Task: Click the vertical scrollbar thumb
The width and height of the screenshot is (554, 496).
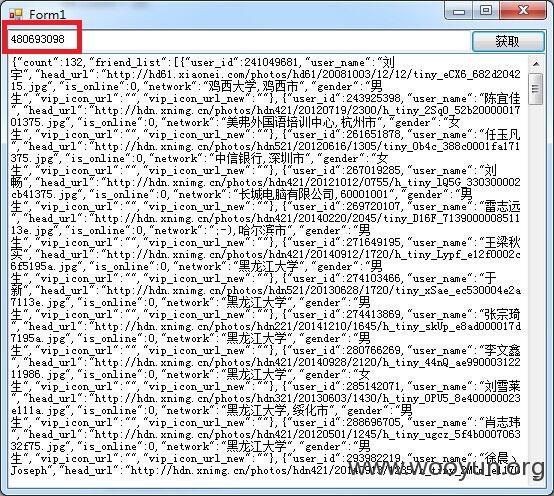Action: 536,89
